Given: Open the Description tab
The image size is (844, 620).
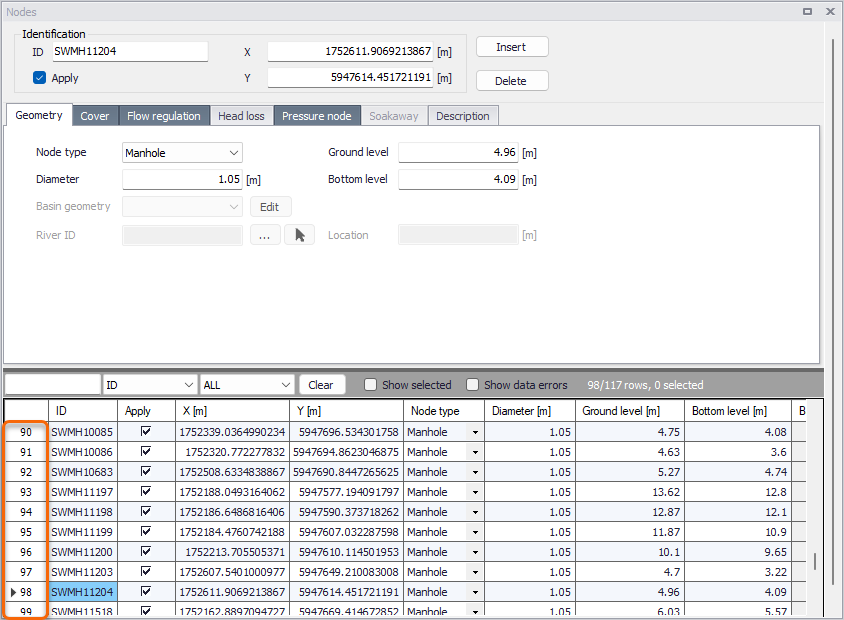Looking at the screenshot, I should (x=463, y=116).
